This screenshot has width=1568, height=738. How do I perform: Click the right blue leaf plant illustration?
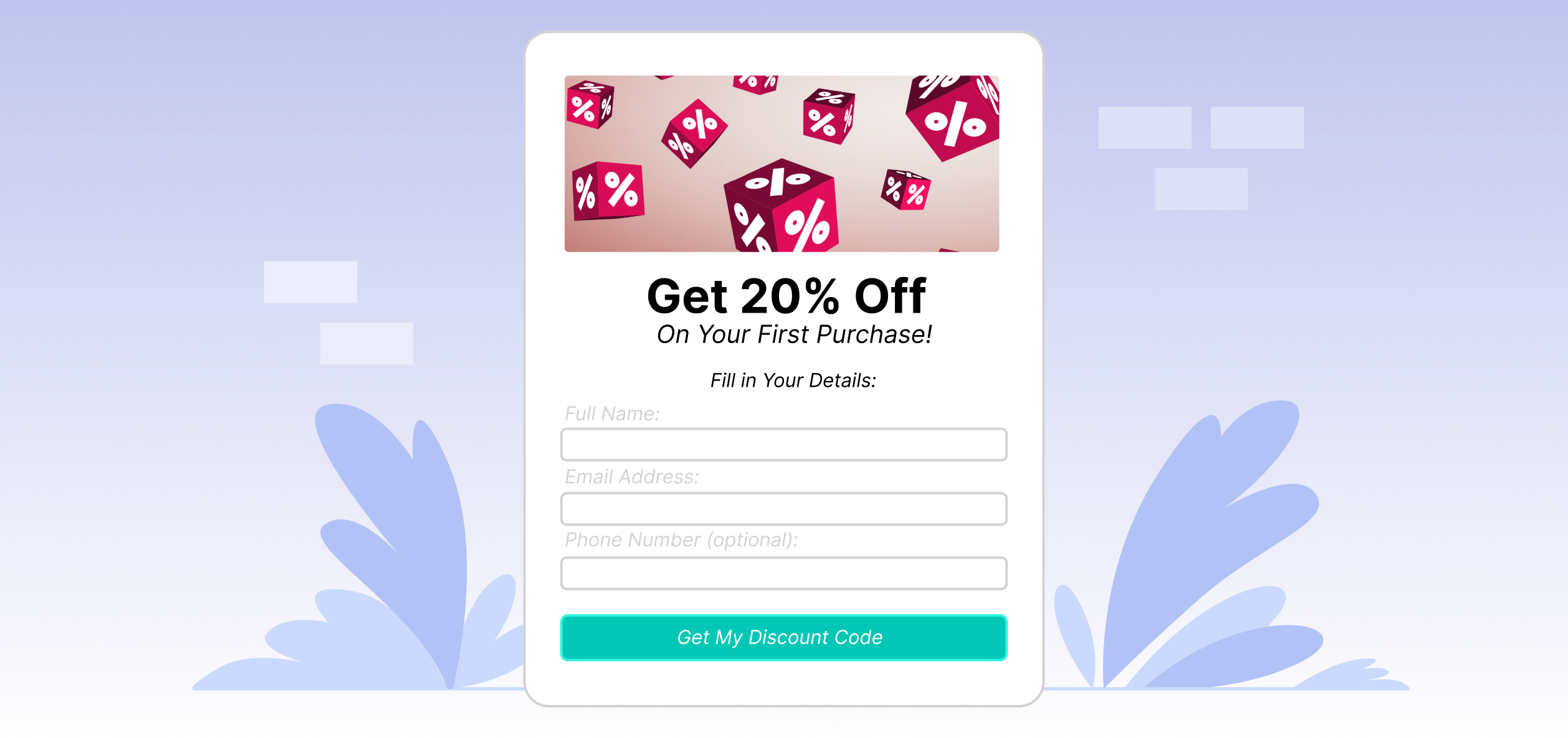click(1224, 545)
